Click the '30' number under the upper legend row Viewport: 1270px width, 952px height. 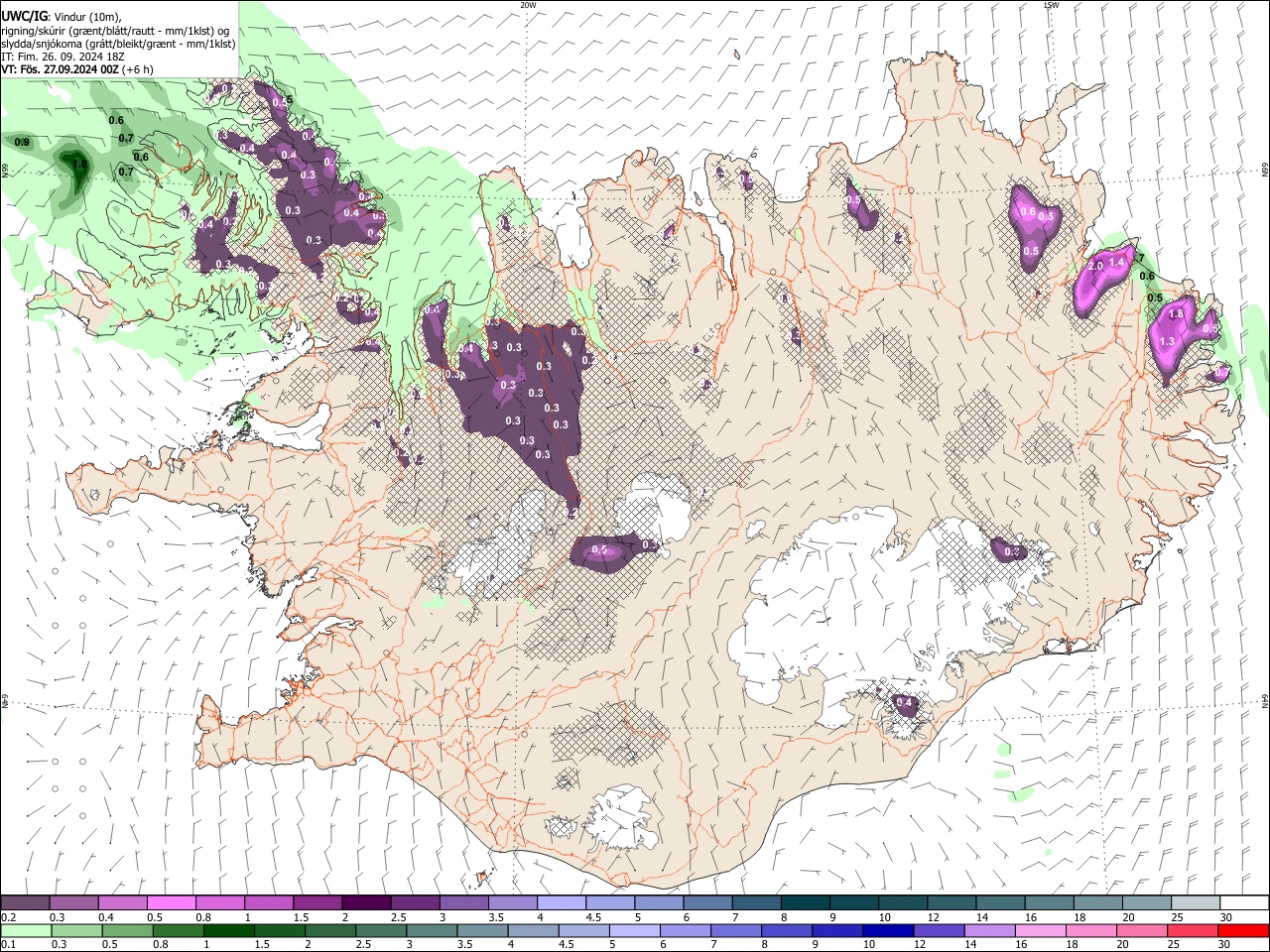pos(1226,917)
